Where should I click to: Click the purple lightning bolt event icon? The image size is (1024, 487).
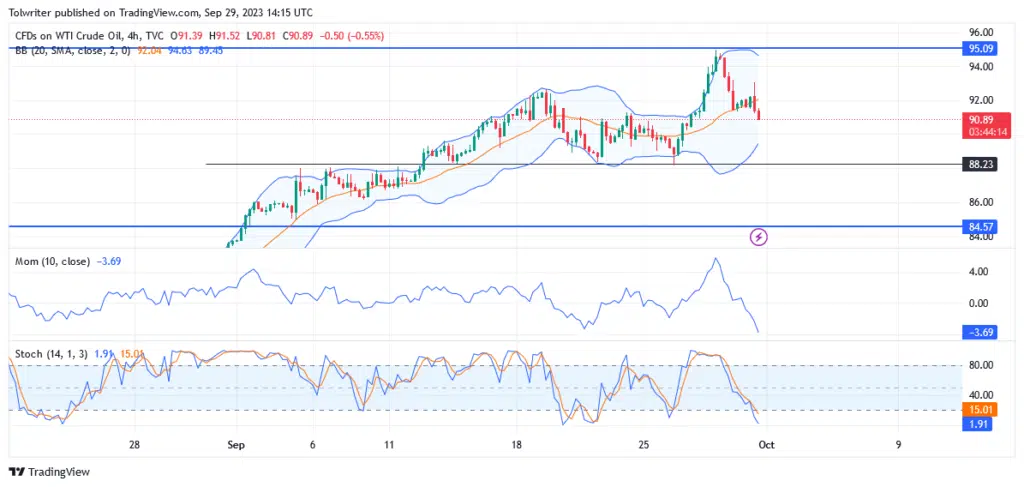pos(758,237)
